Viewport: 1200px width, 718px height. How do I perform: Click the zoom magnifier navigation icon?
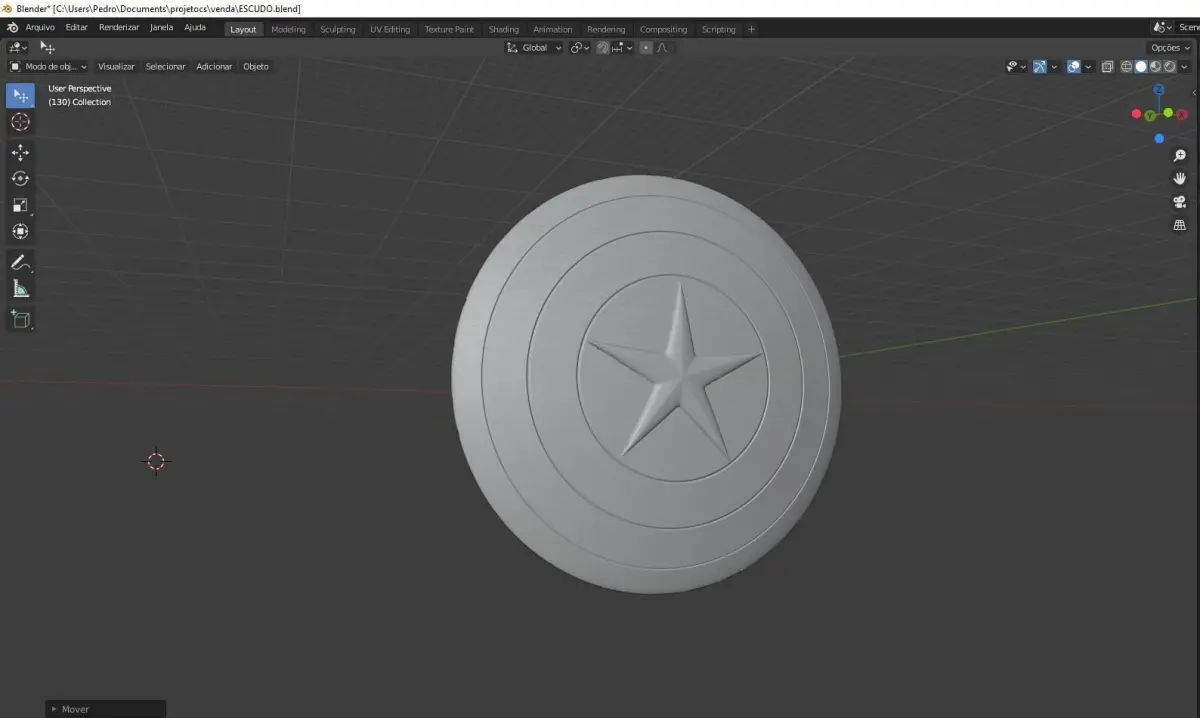pyautogui.click(x=1179, y=156)
